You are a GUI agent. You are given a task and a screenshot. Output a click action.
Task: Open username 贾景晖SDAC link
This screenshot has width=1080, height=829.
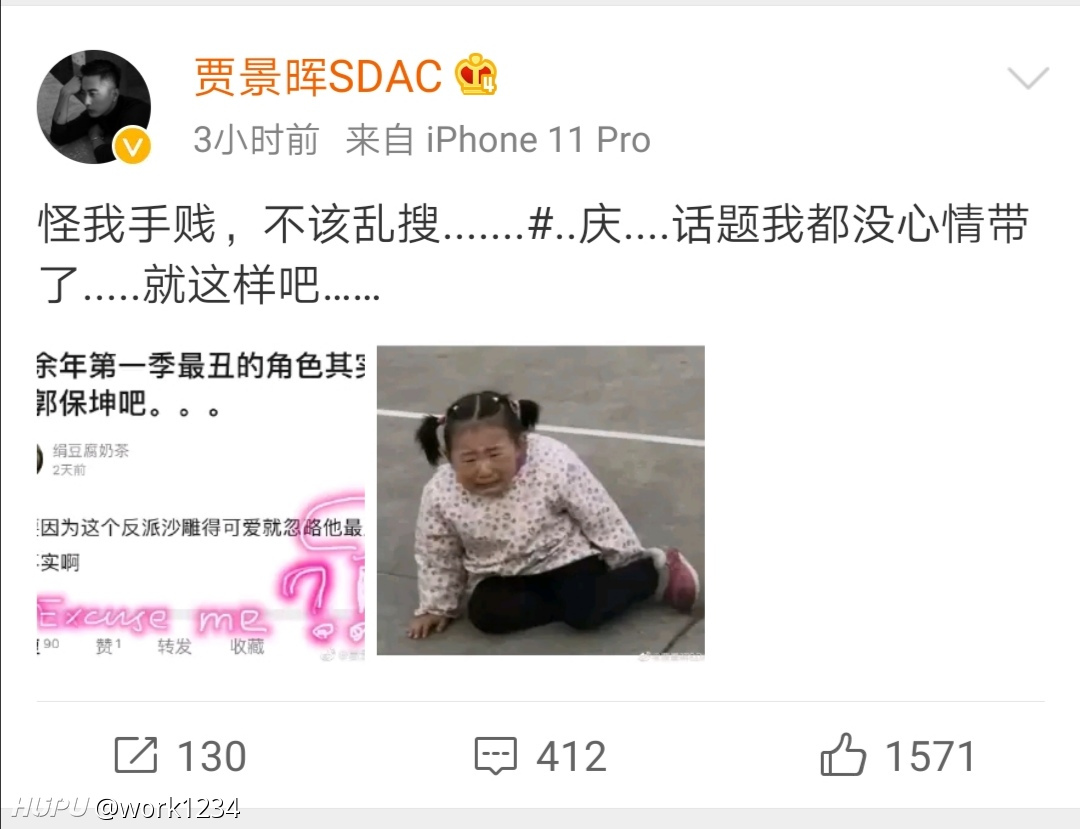tap(318, 76)
